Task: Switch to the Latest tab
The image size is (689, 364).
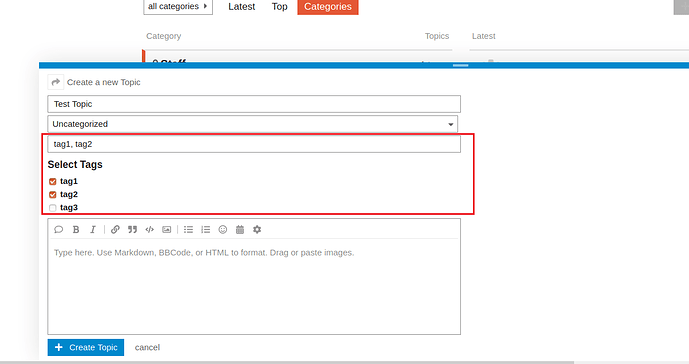Action: pyautogui.click(x=241, y=7)
